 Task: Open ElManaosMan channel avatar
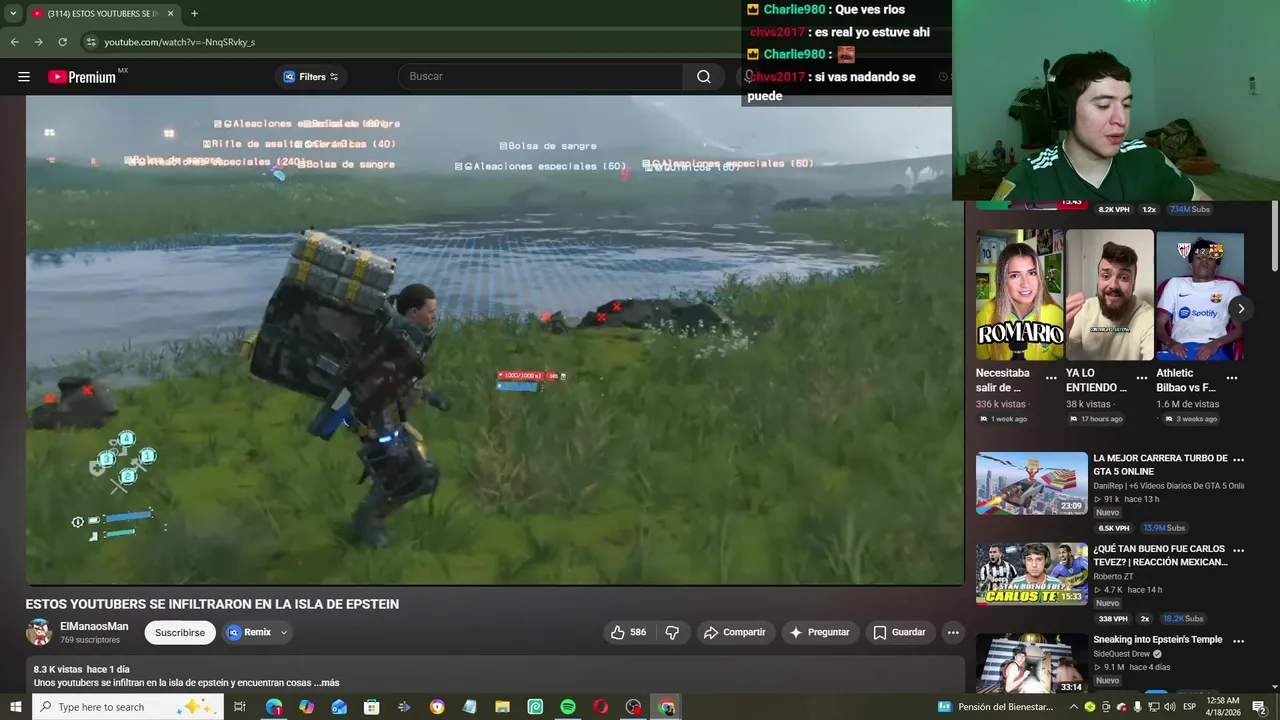tap(39, 632)
